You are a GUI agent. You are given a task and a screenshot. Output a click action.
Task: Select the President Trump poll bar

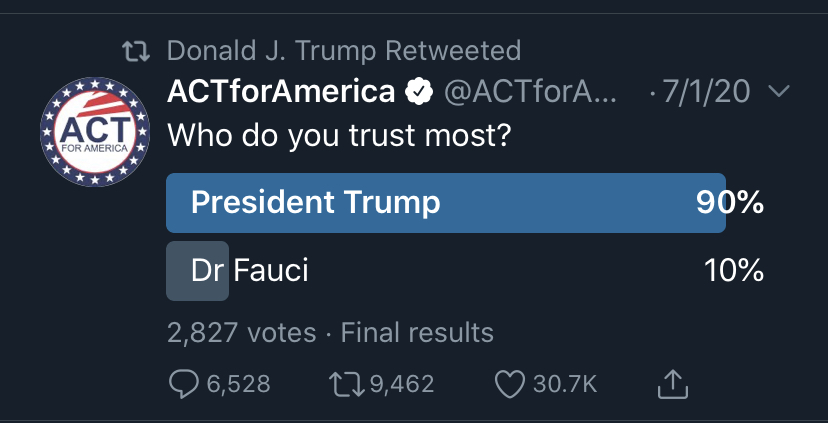coord(446,203)
